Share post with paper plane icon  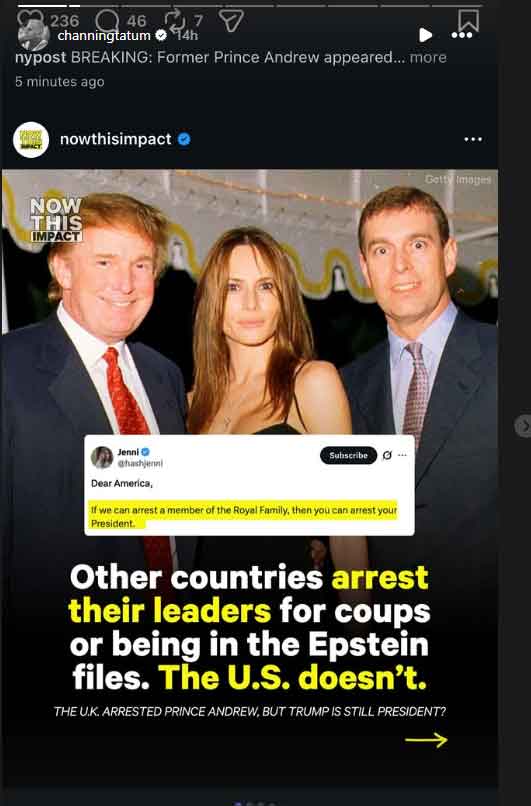pos(230,21)
